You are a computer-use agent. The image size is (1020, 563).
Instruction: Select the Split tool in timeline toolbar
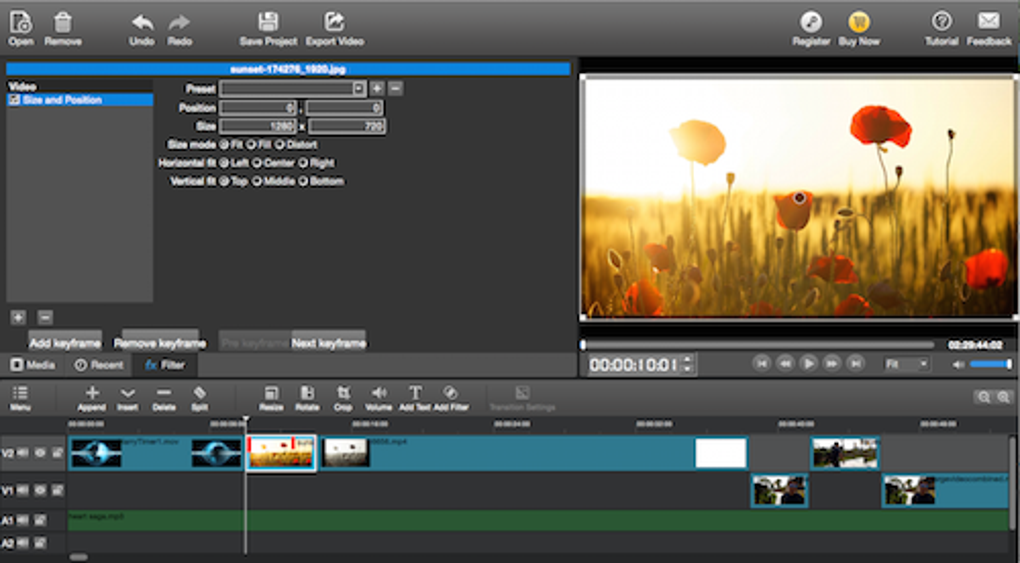(x=199, y=394)
